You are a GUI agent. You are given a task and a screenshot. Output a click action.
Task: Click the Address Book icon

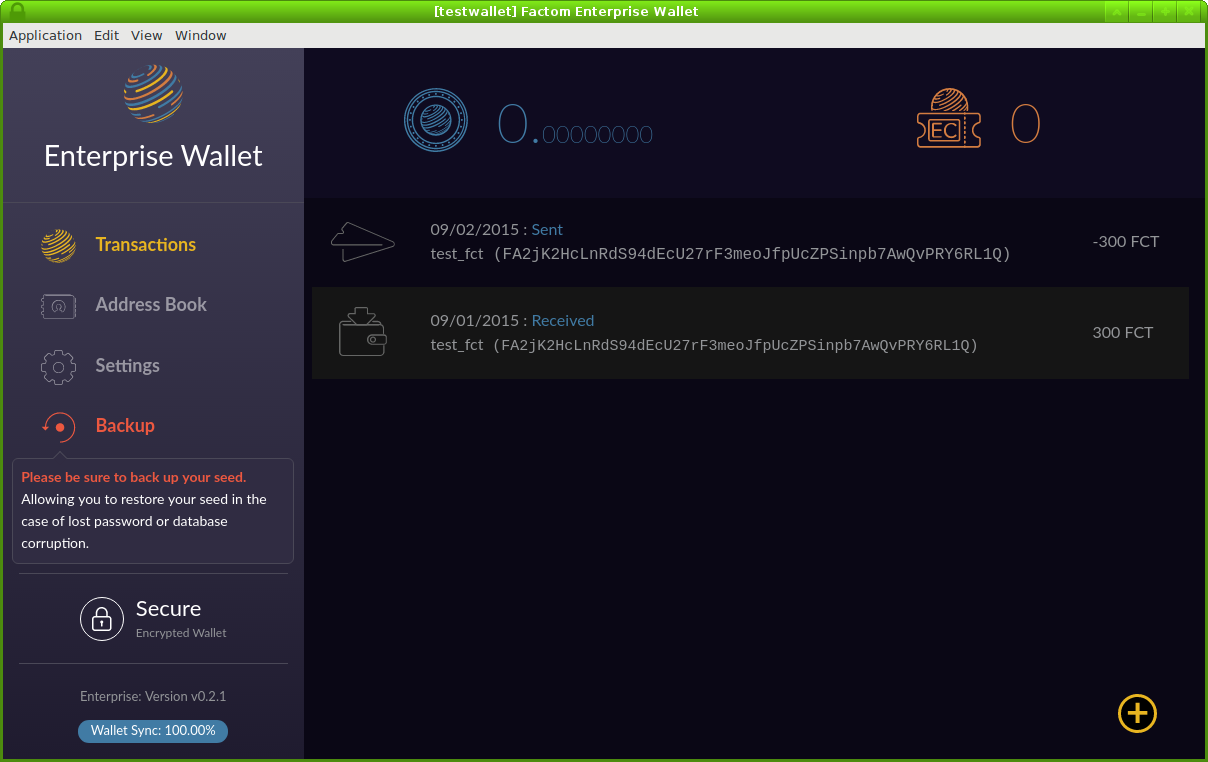coord(58,305)
